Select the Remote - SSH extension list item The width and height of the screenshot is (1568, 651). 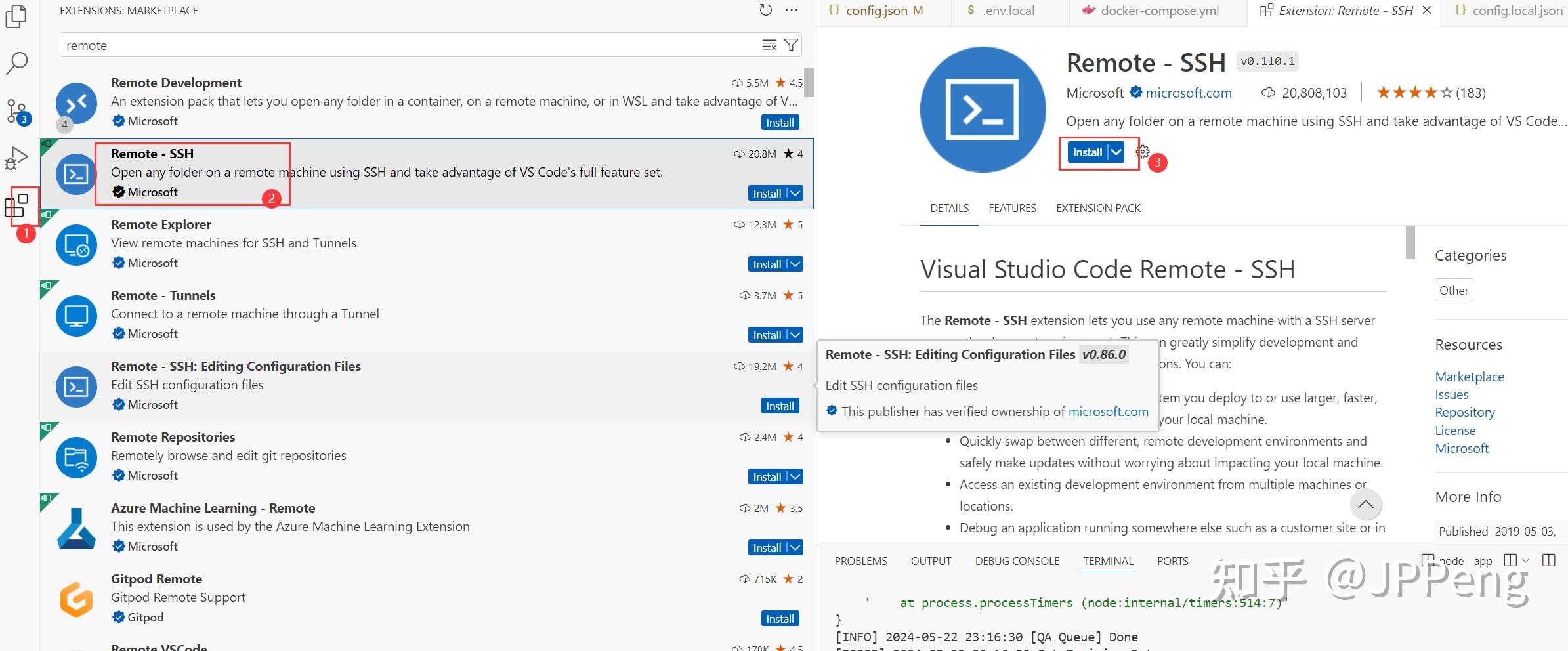[x=427, y=173]
